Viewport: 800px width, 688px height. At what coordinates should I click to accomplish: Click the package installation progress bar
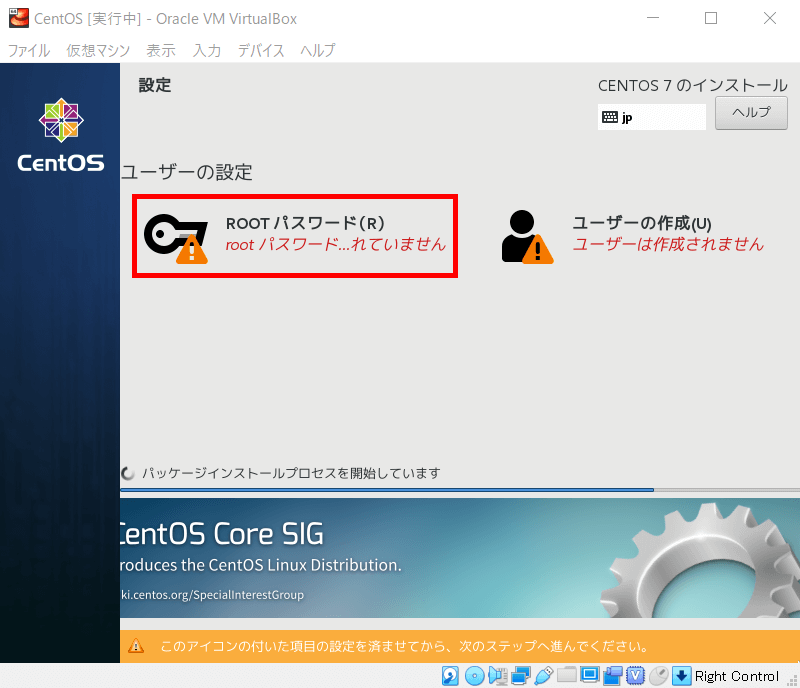pyautogui.click(x=460, y=490)
